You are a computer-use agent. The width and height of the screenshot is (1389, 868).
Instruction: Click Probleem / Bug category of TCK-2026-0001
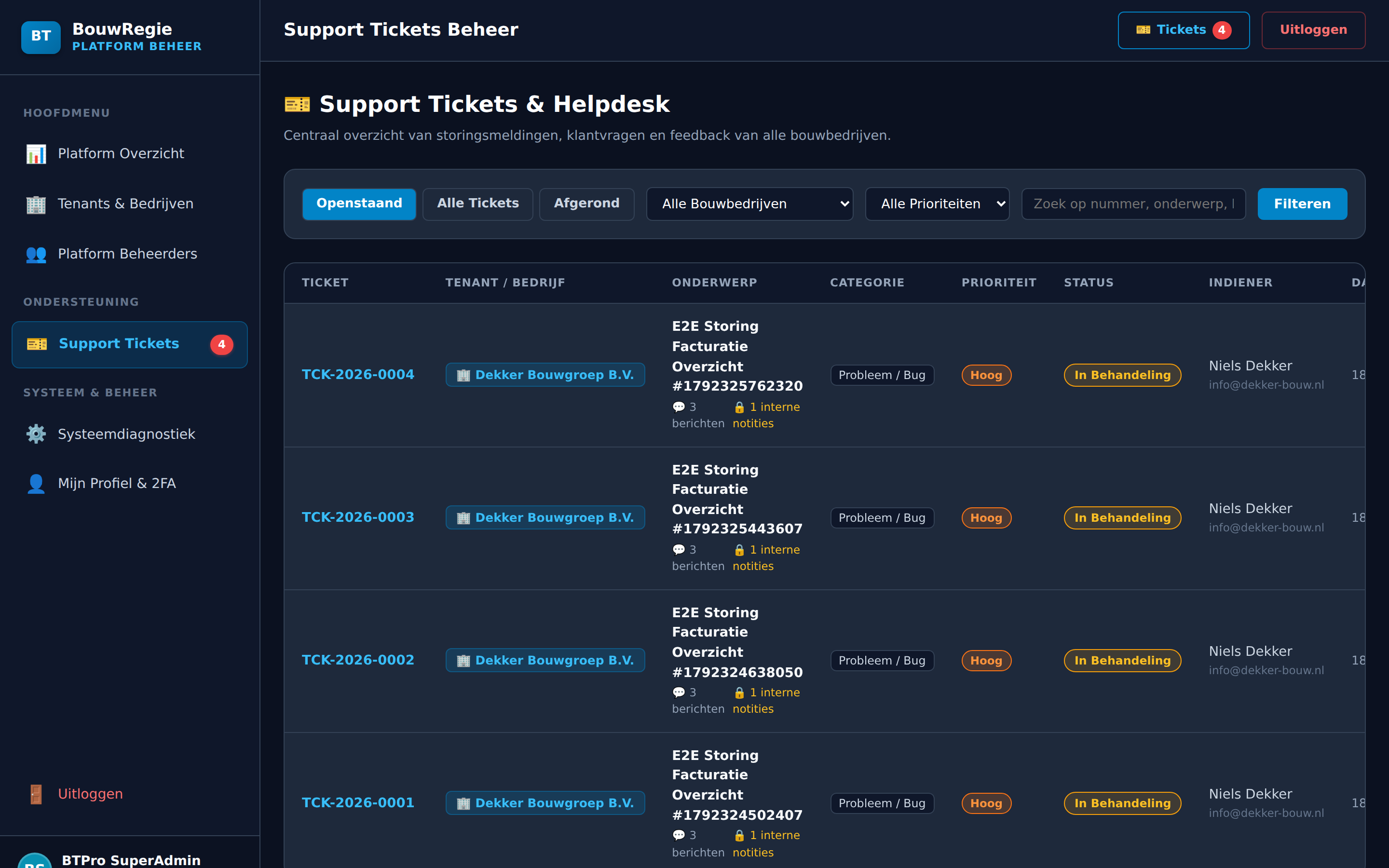(x=882, y=804)
